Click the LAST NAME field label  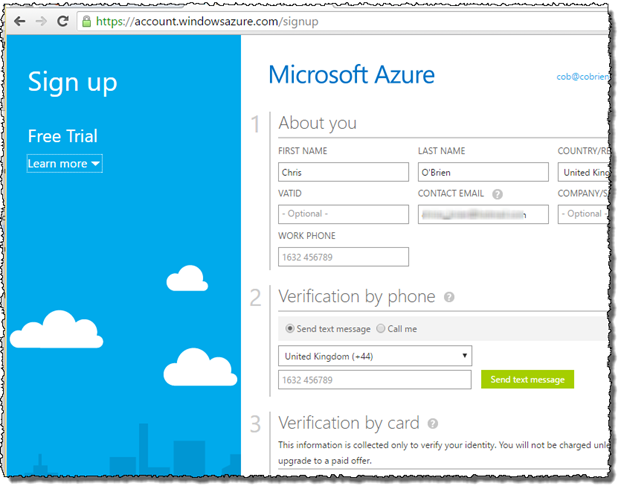(441, 151)
